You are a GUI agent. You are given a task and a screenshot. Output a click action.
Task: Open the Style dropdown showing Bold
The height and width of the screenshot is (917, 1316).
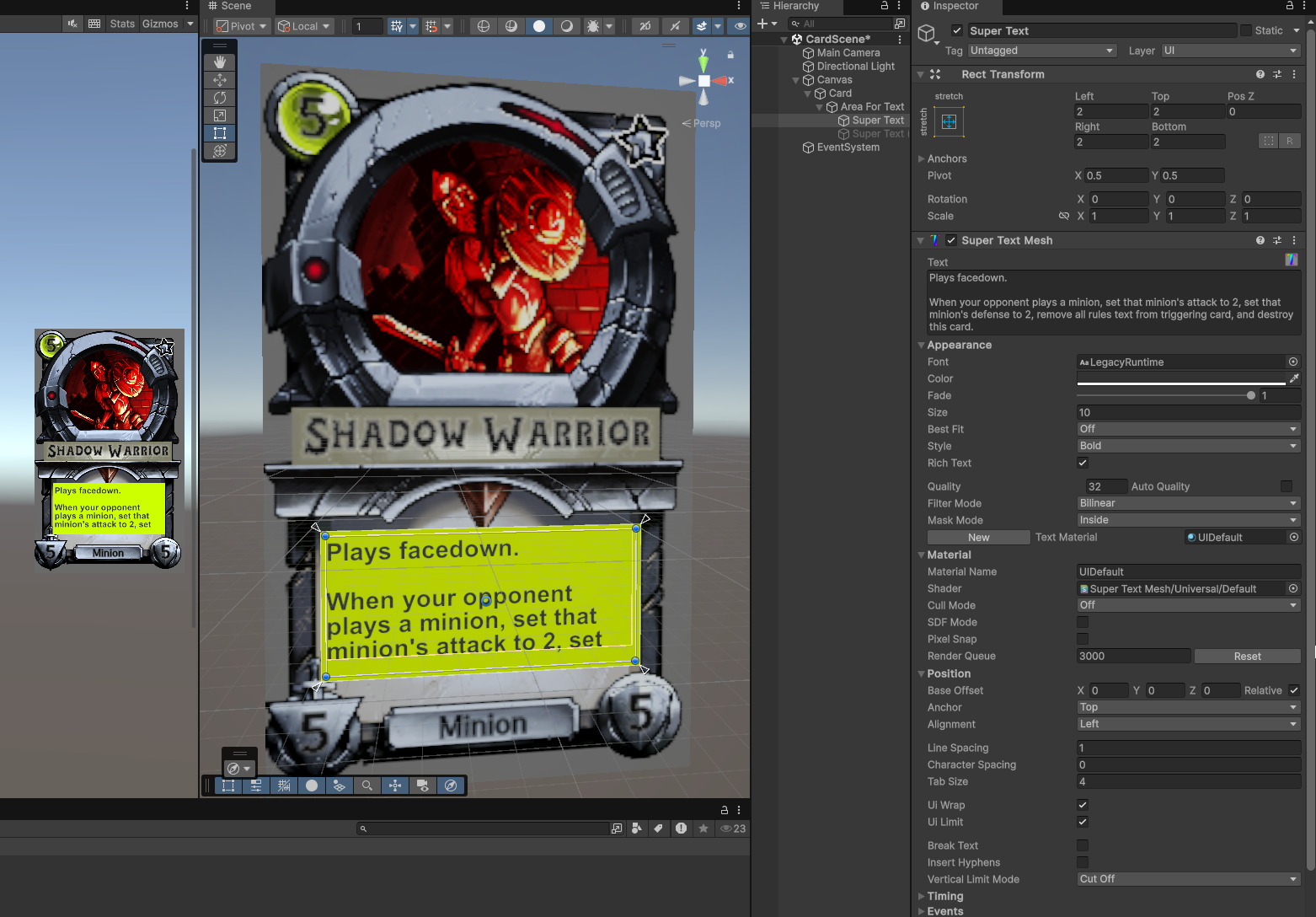tap(1188, 446)
